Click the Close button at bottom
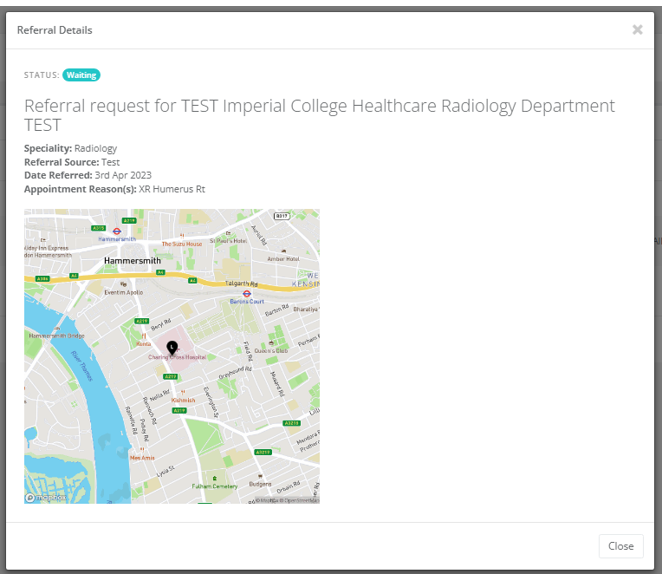Viewport: 663px width, 575px height. (621, 546)
